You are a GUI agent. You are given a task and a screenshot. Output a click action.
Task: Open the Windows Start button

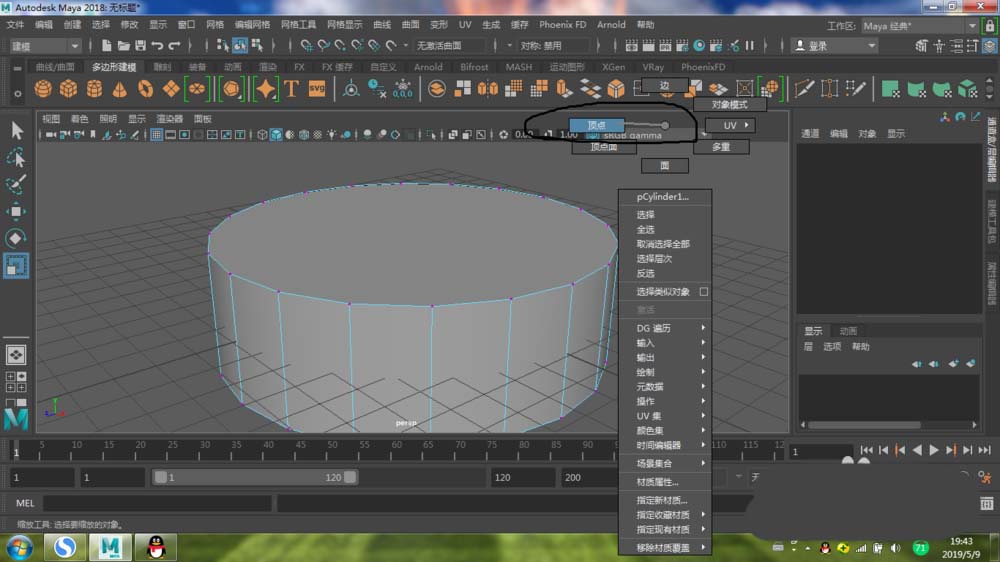pos(18,547)
